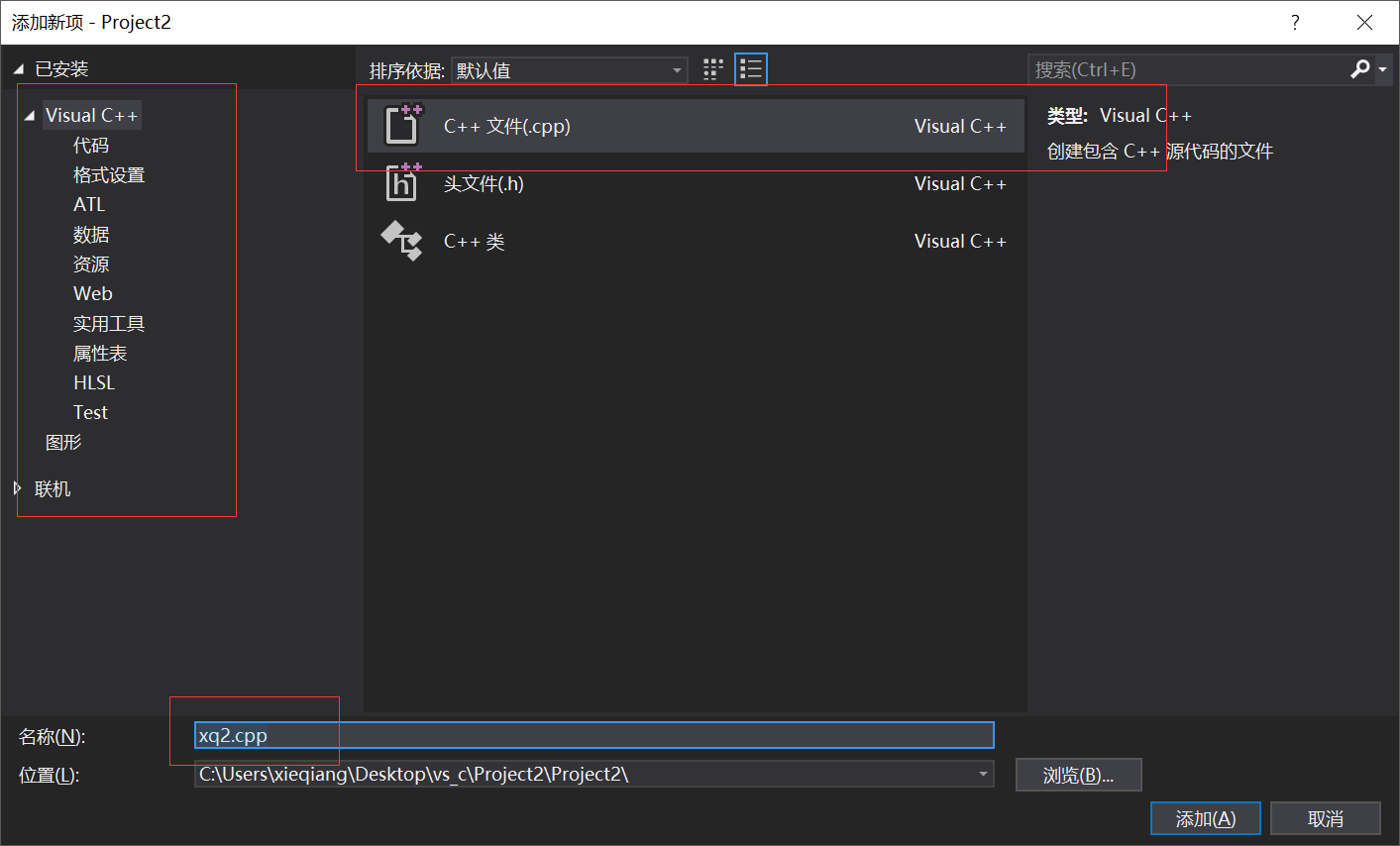Click the 取消 button
Image resolution: width=1400 pixels, height=846 pixels.
(1325, 818)
